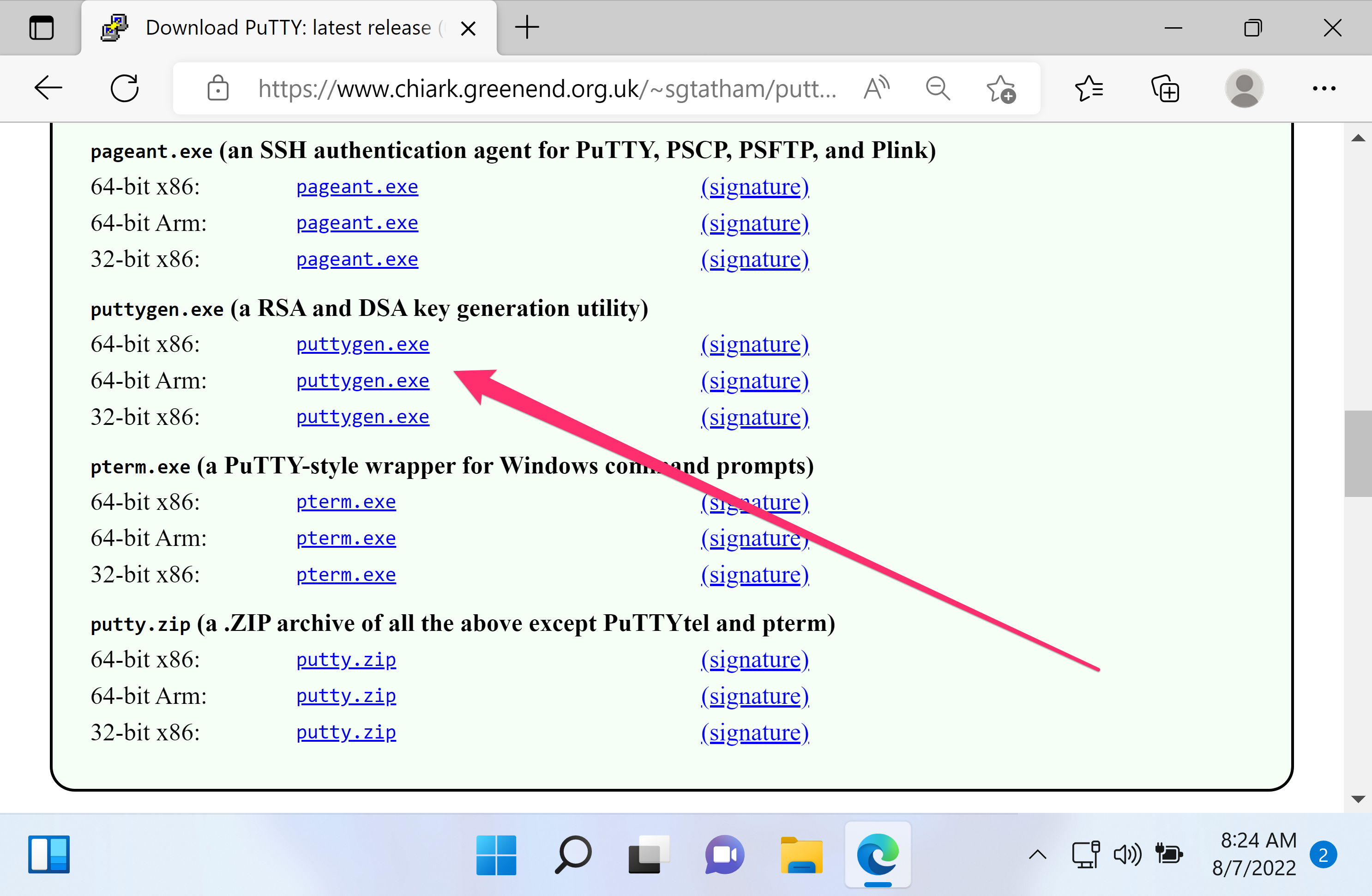Launch Teams Chat from taskbar
This screenshot has height=896, width=1372.
(x=725, y=855)
